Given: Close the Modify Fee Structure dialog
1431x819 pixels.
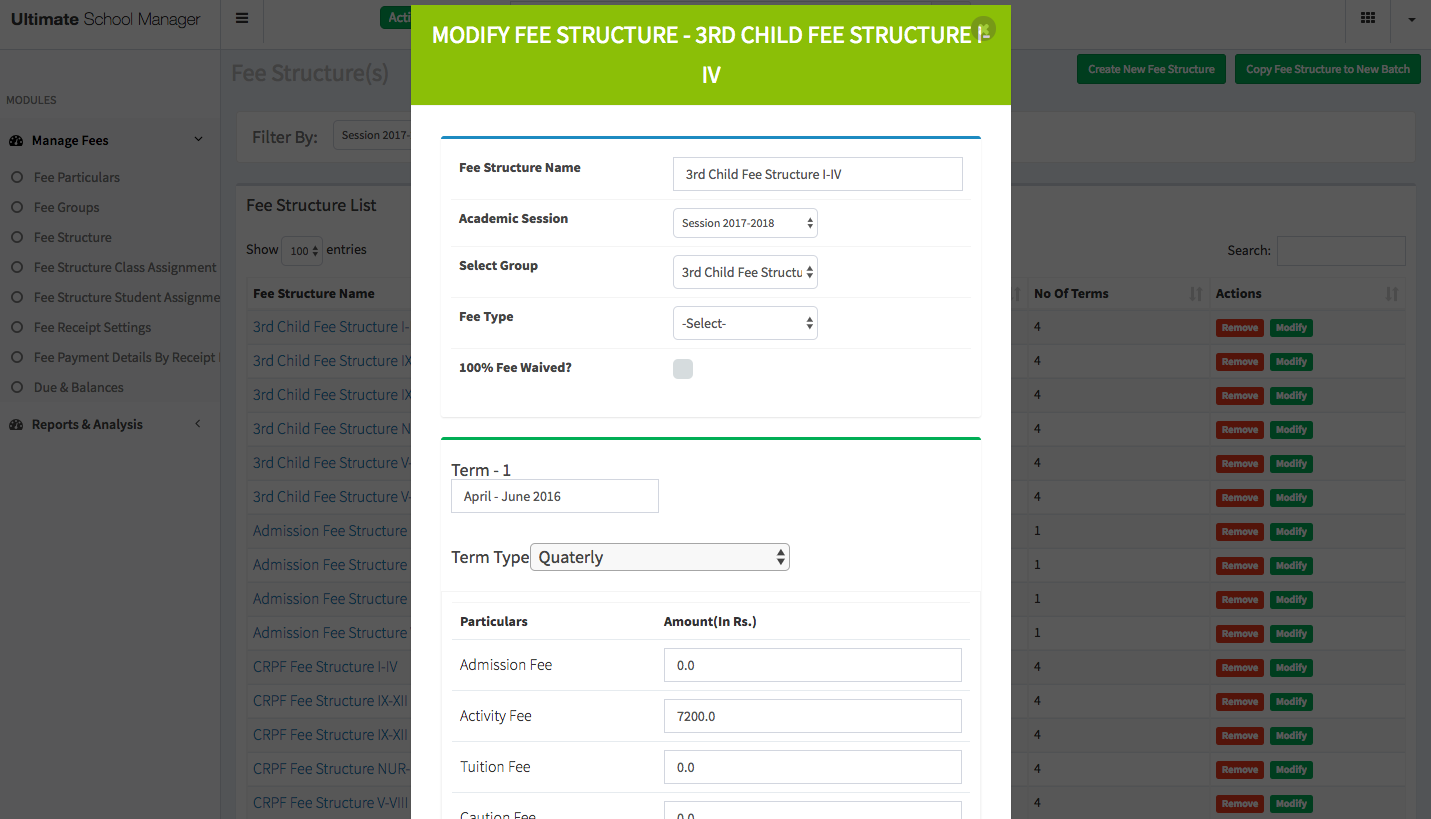Looking at the screenshot, I should coord(984,28).
